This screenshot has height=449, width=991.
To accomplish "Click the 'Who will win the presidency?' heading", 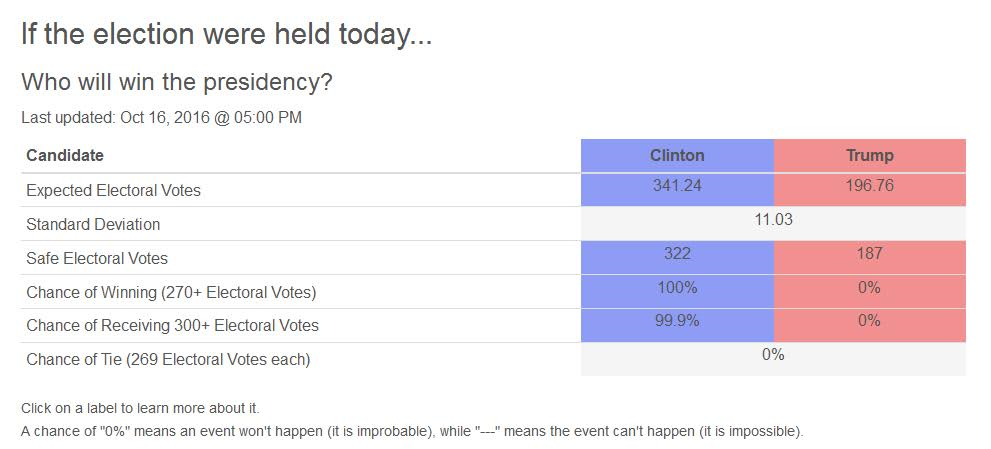I will point(177,82).
